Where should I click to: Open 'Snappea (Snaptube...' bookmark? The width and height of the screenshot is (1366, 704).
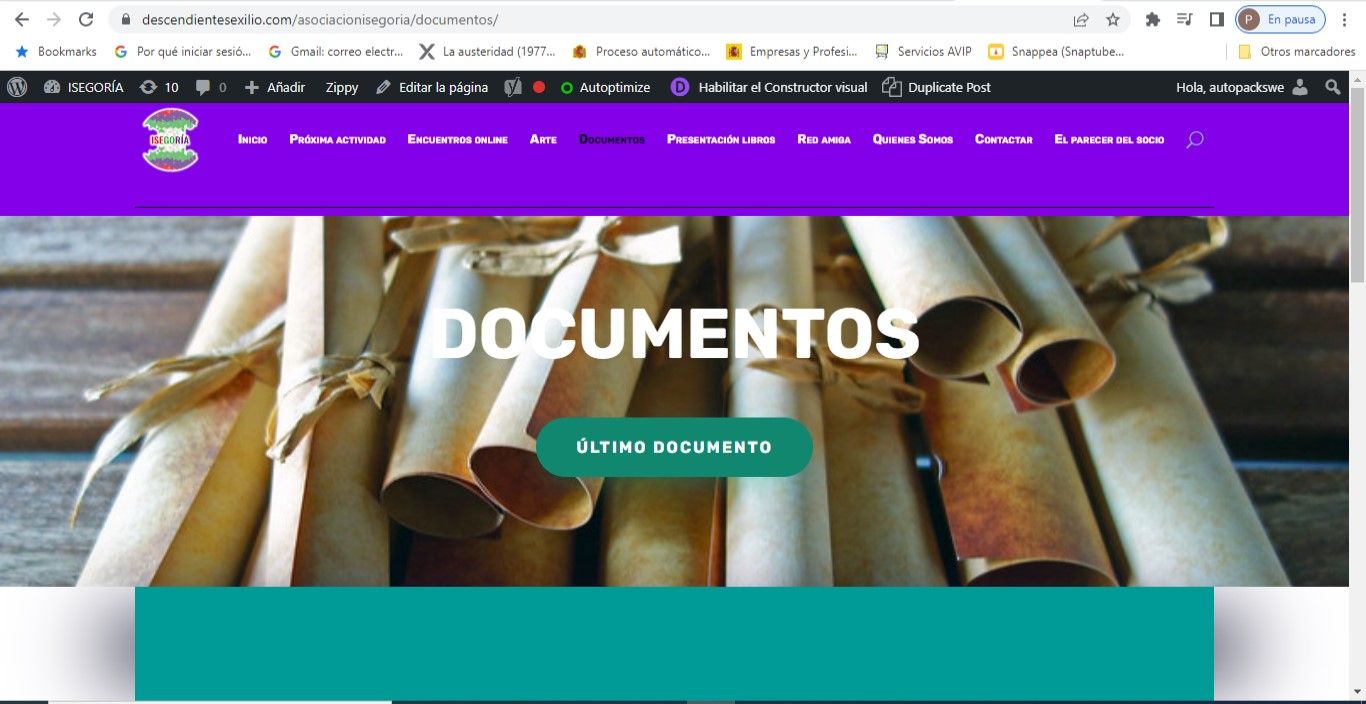(x=1056, y=51)
